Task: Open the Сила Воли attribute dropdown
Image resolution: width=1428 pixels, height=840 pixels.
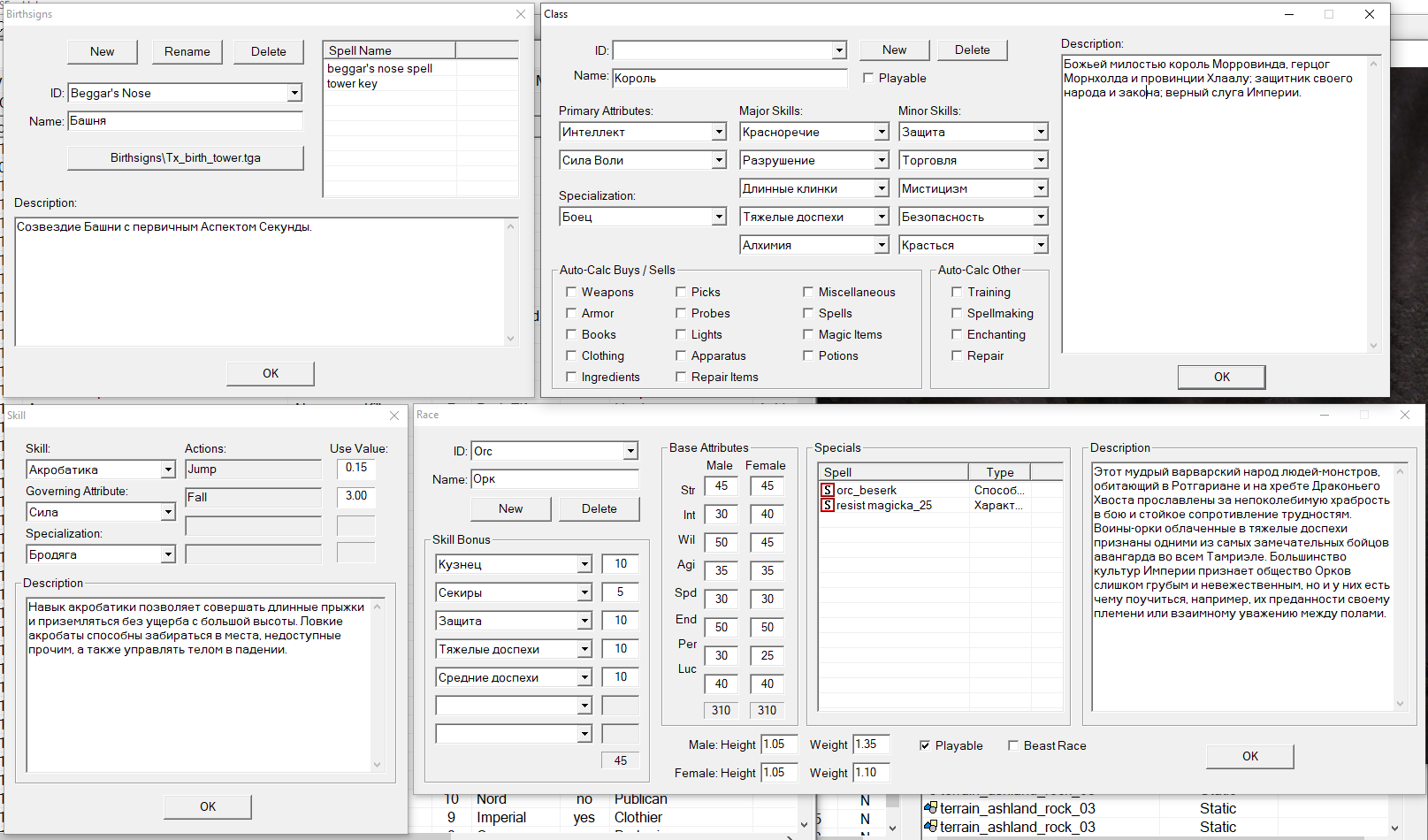Action: (719, 160)
